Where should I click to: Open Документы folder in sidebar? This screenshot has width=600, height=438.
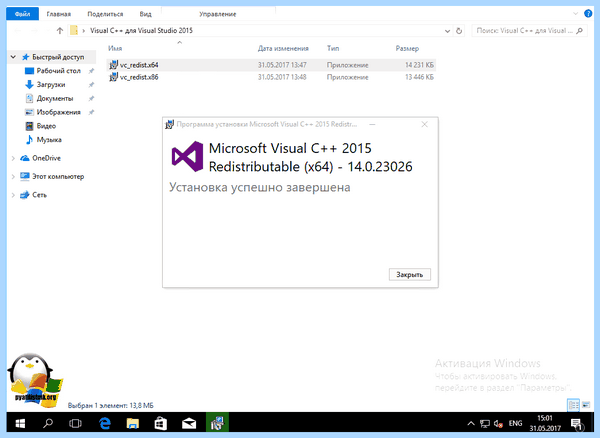pyautogui.click(x=54, y=98)
